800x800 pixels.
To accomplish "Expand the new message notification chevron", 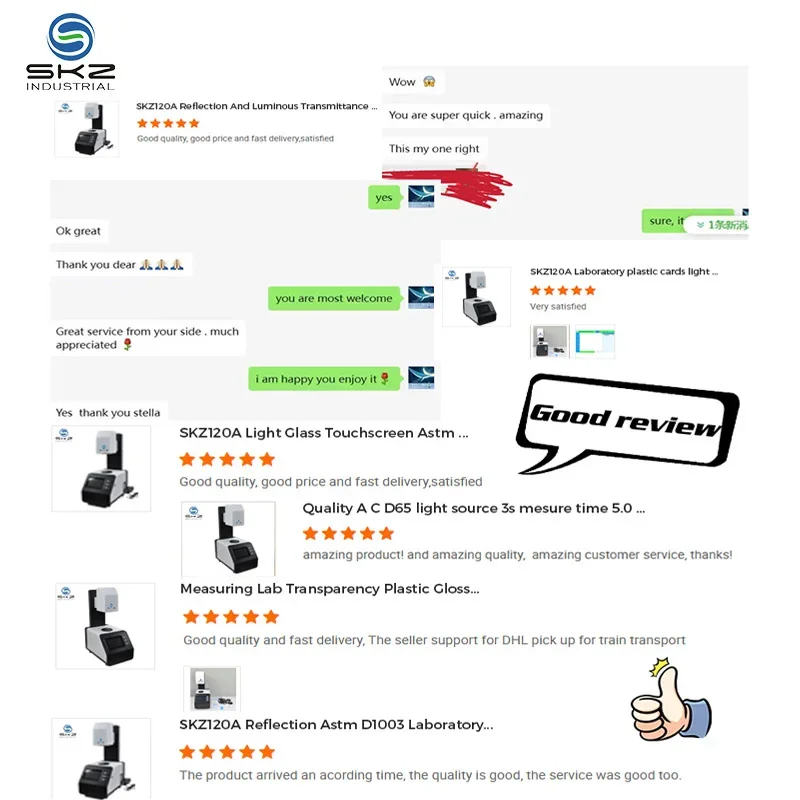I will (x=701, y=225).
